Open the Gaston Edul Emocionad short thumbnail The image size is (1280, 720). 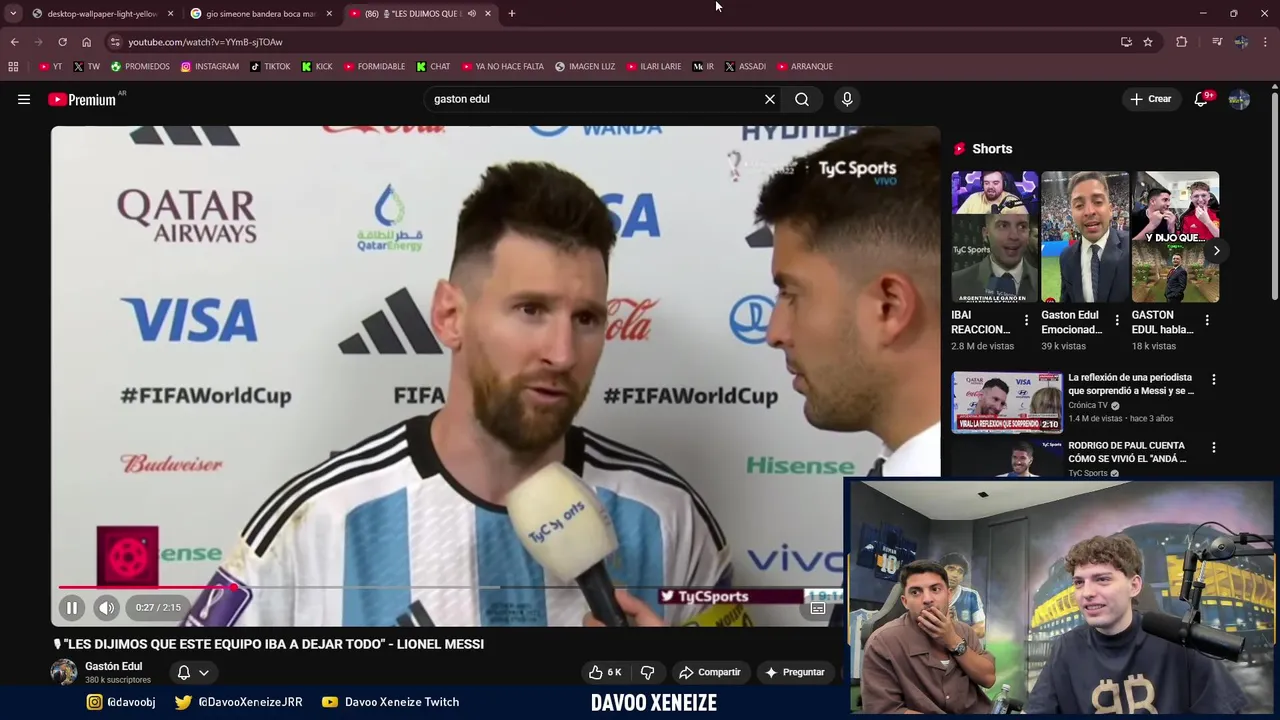tap(1085, 237)
